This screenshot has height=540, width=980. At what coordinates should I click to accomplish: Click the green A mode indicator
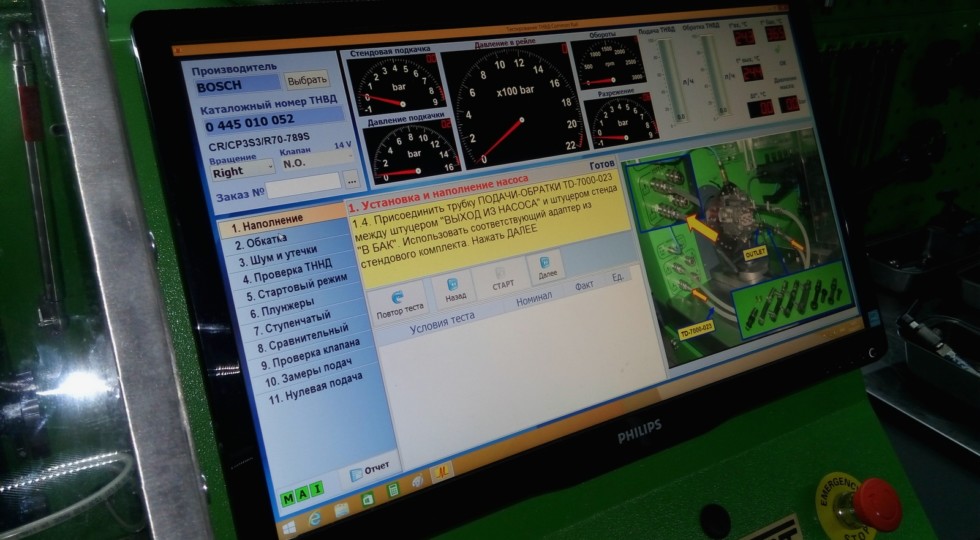tap(302, 494)
